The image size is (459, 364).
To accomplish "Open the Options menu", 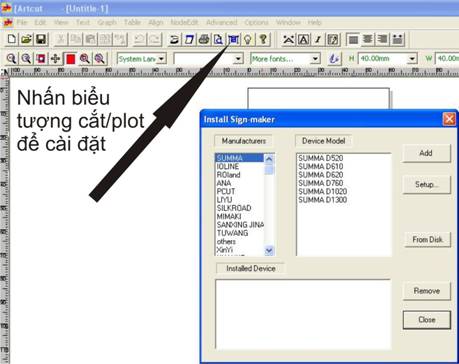I will (x=257, y=23).
